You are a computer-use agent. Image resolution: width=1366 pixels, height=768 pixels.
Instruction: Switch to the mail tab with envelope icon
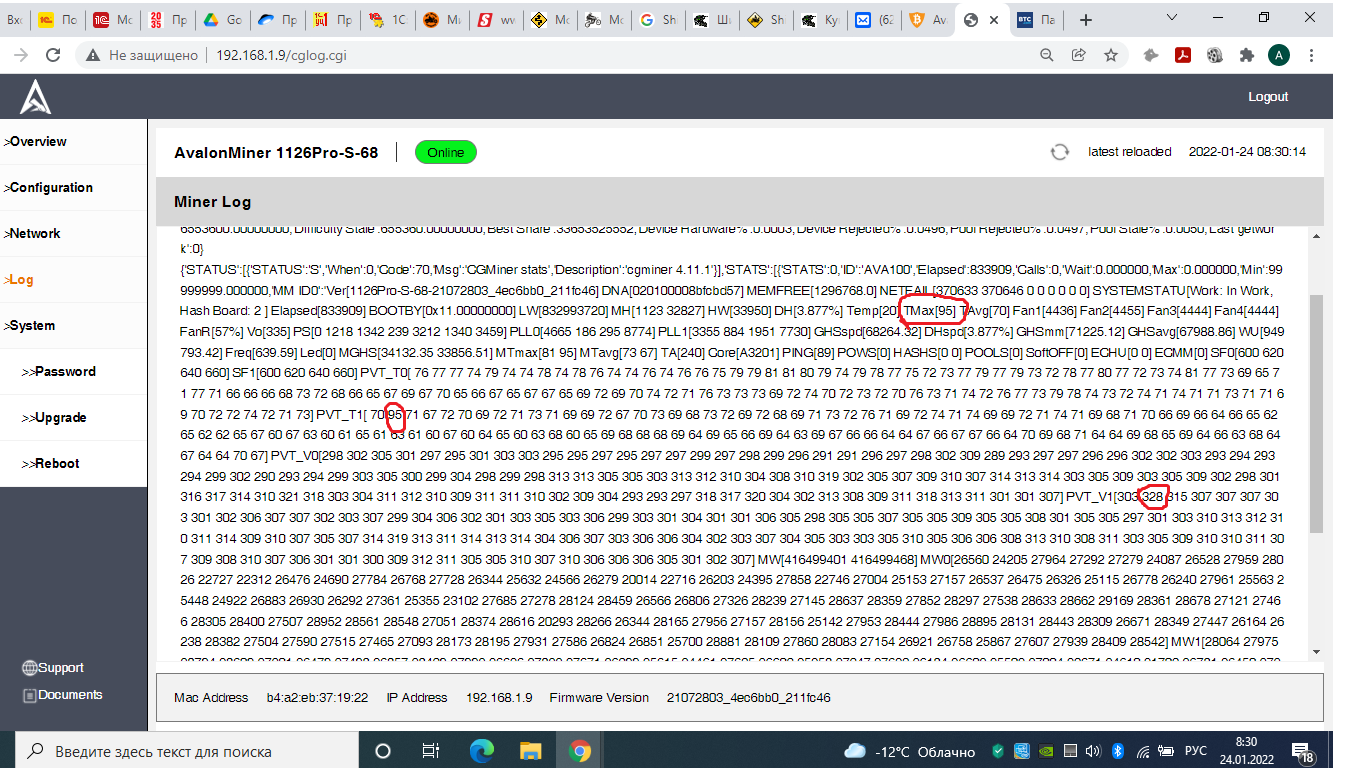pyautogui.click(x=874, y=20)
